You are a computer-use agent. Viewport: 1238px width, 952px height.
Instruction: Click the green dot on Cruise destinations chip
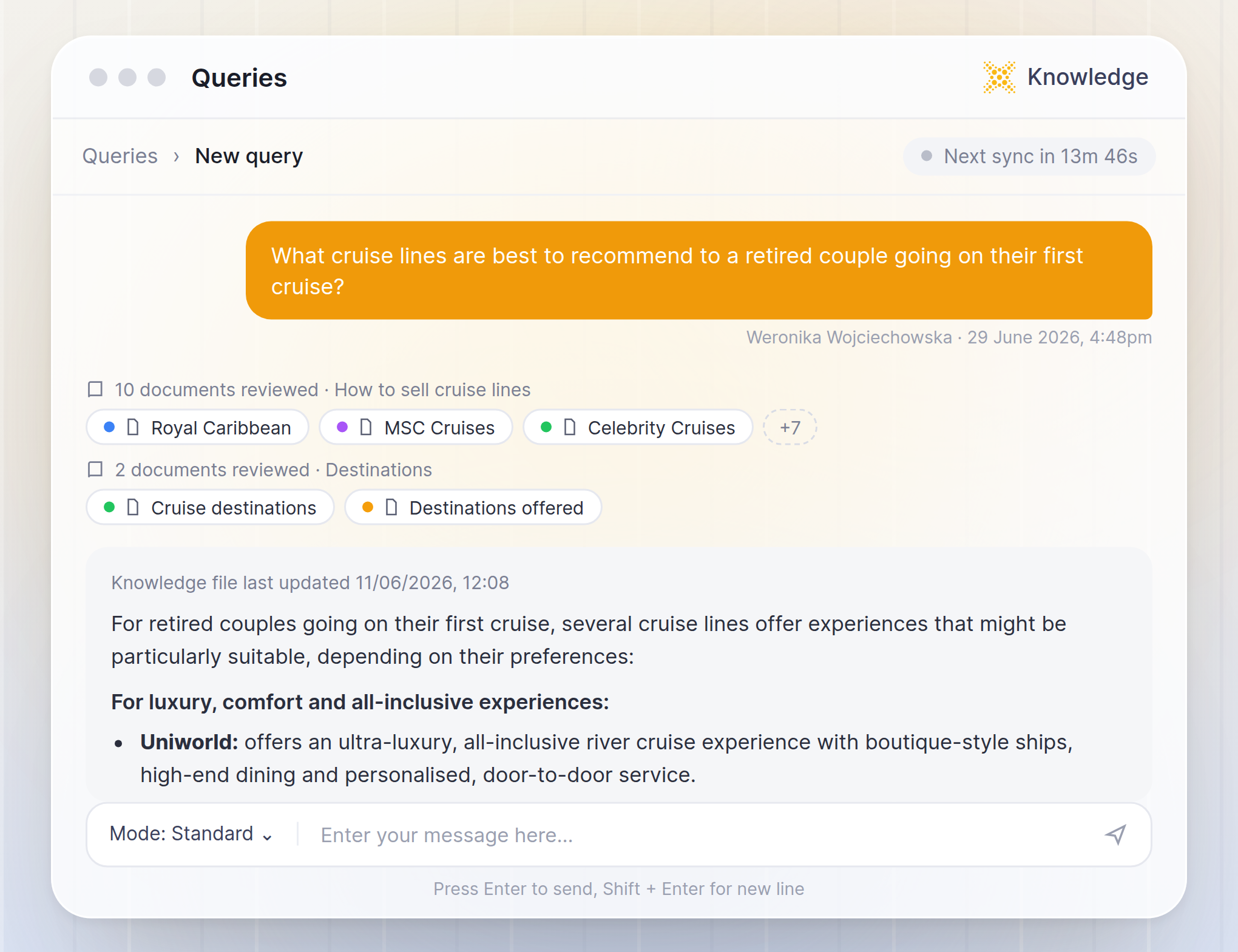pyautogui.click(x=109, y=507)
